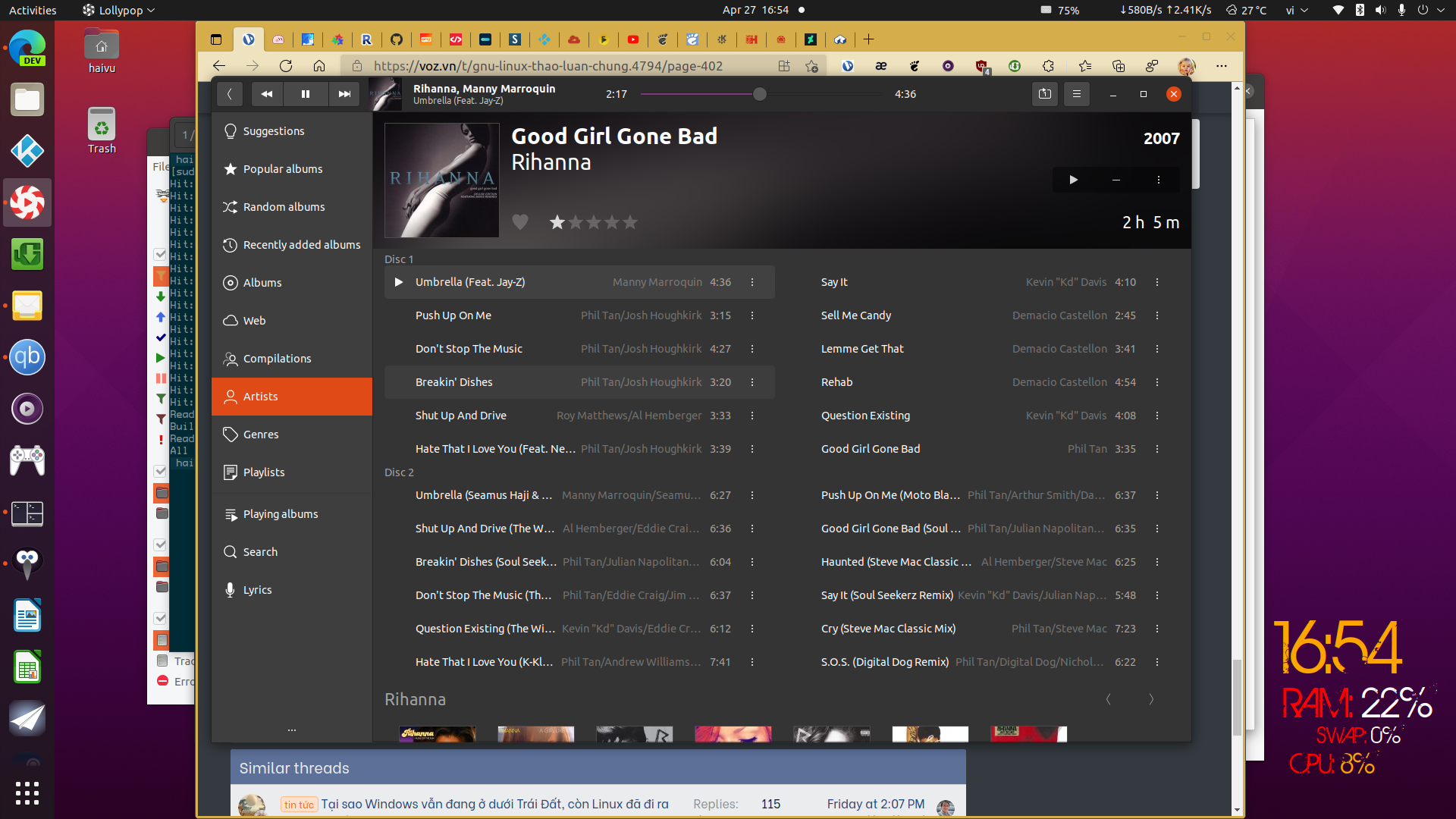The width and height of the screenshot is (1456, 819).
Task: Open the Lollypop app menu in top bar
Action: (119, 10)
